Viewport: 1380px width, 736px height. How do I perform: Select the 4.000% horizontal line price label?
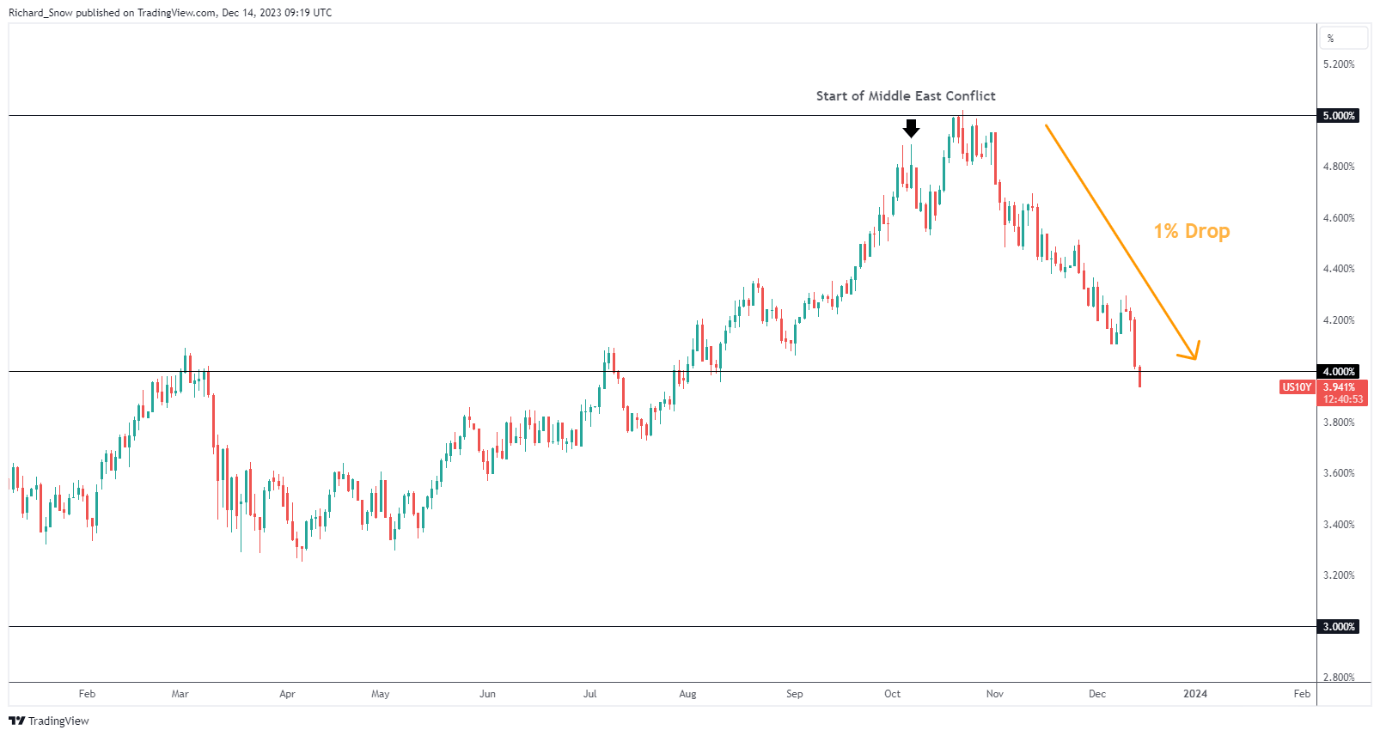1339,372
